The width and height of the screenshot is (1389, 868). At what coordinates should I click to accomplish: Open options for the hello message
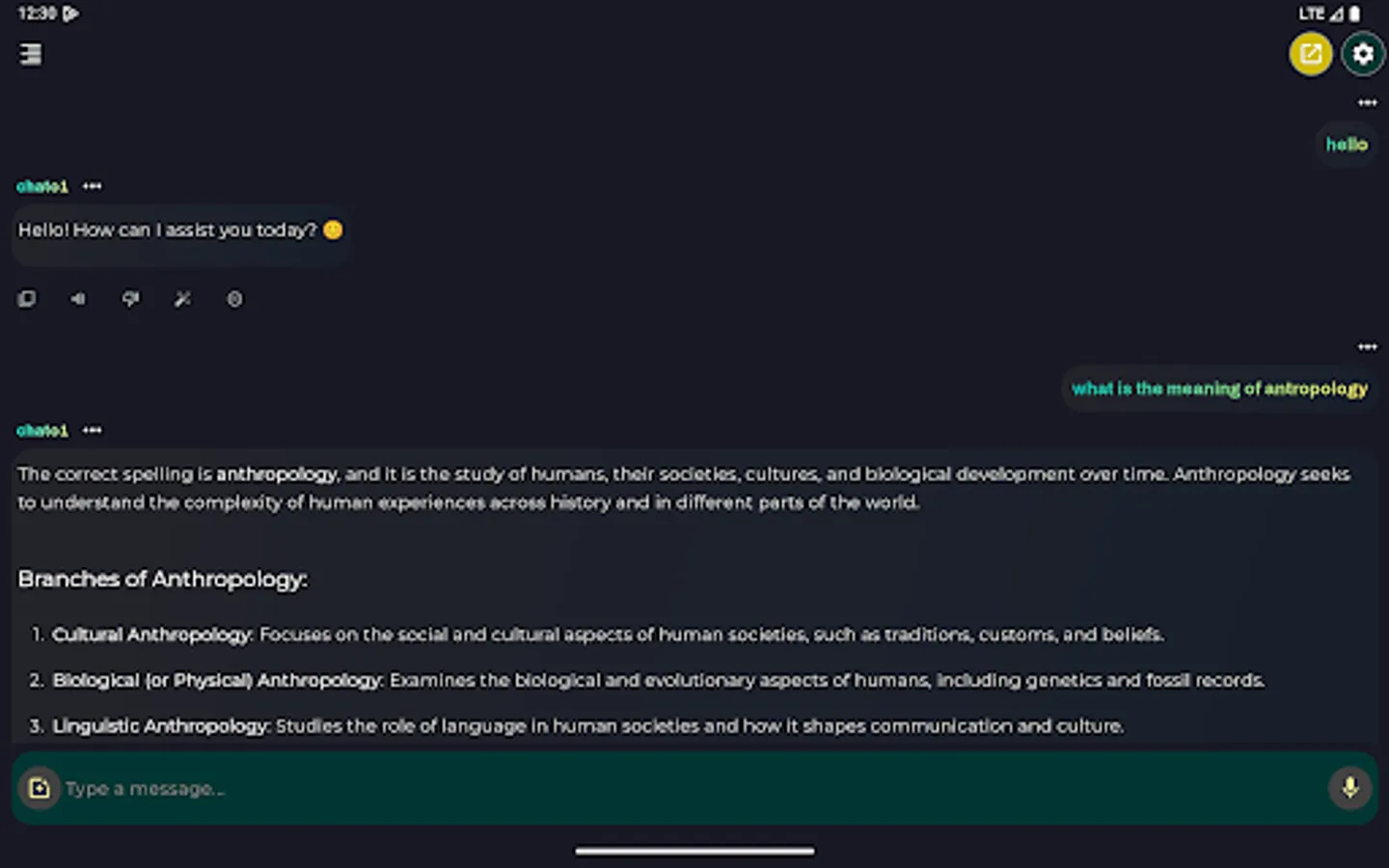[x=1368, y=102]
